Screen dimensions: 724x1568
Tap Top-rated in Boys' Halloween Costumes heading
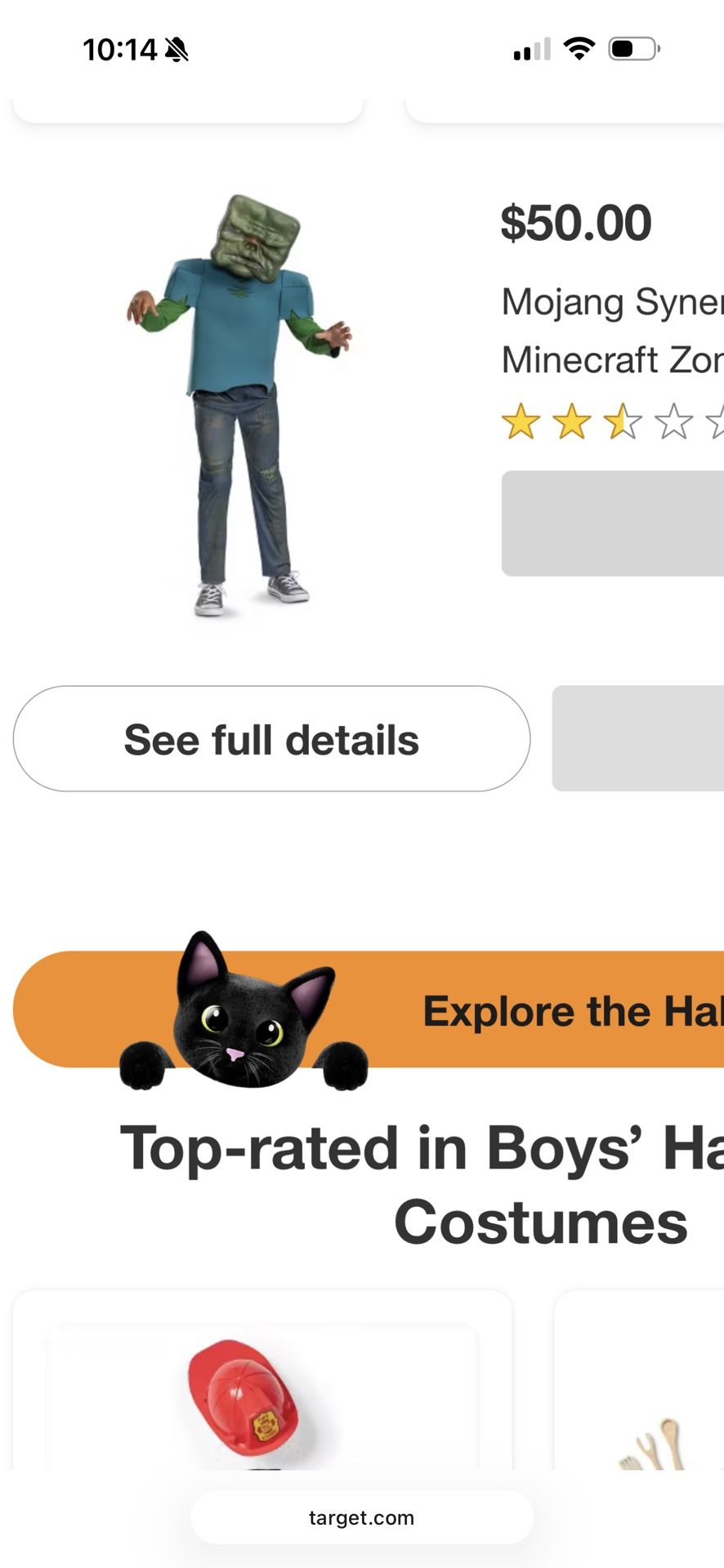pyautogui.click(x=422, y=1185)
